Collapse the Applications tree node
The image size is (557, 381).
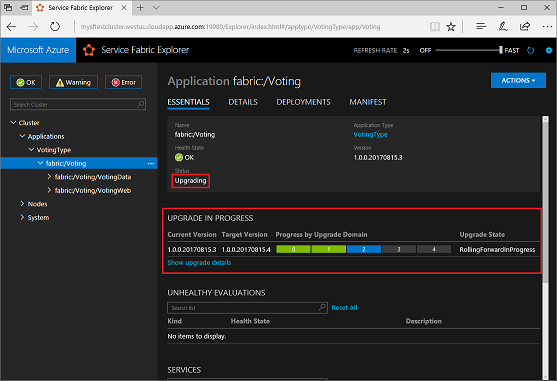[x=22, y=136]
